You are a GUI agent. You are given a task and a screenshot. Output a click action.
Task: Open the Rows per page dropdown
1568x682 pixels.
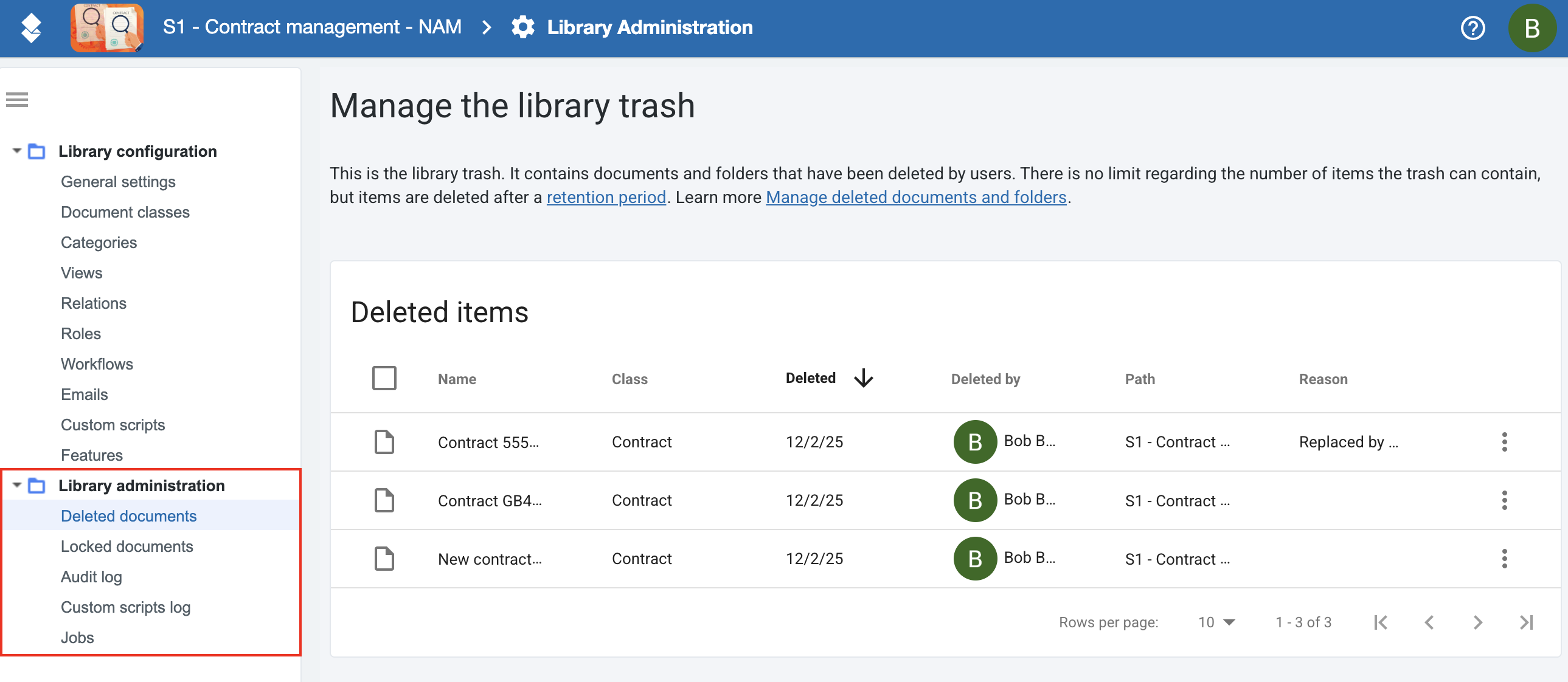coord(1216,622)
